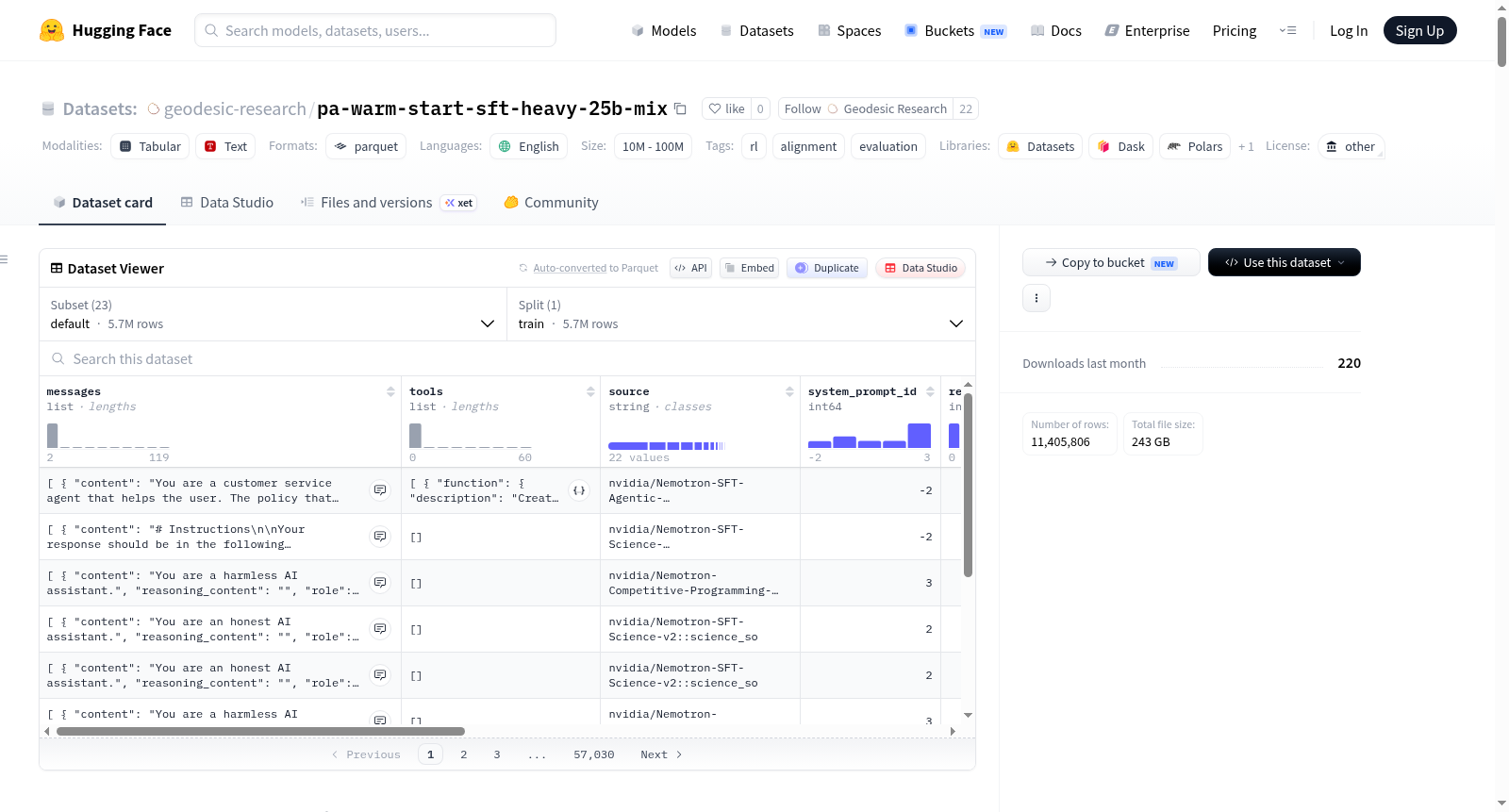This screenshot has height=812, width=1509.
Task: Open Buckets in the top navigation
Action: 955,30
